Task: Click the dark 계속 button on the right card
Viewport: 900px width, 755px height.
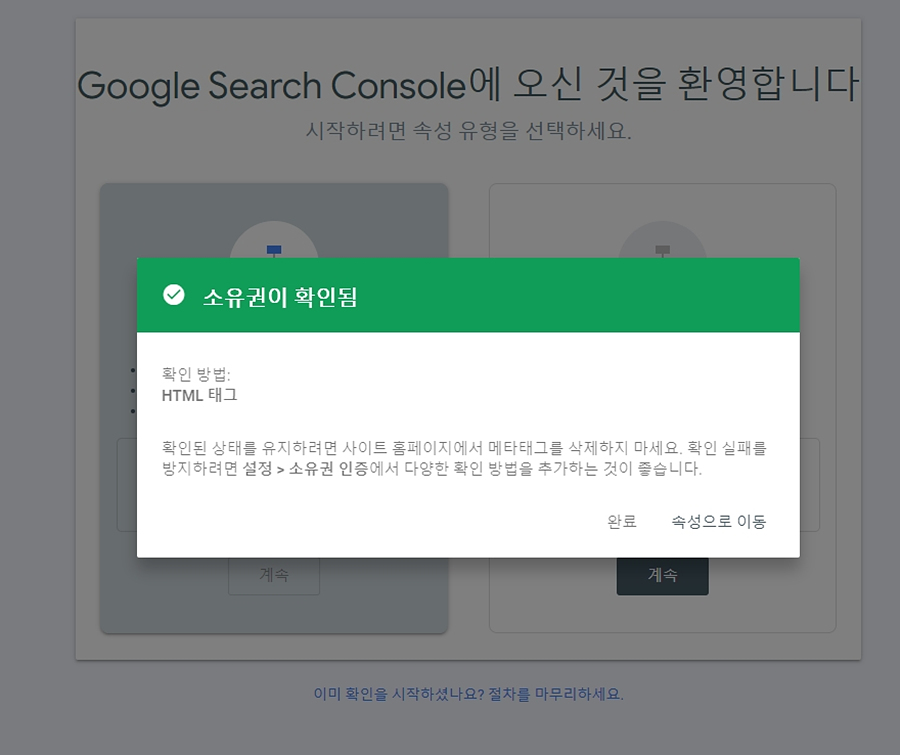Action: (662, 575)
